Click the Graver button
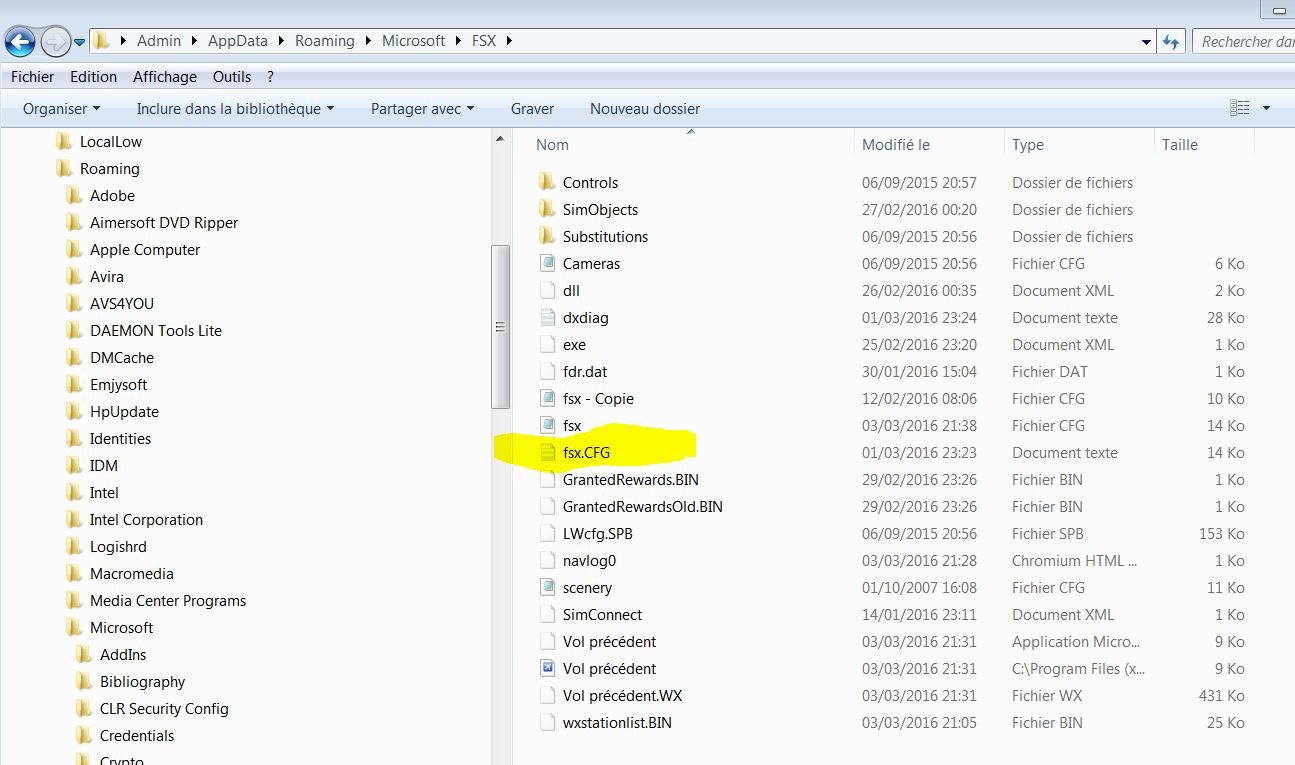Image resolution: width=1295 pixels, height=765 pixels. [x=532, y=108]
